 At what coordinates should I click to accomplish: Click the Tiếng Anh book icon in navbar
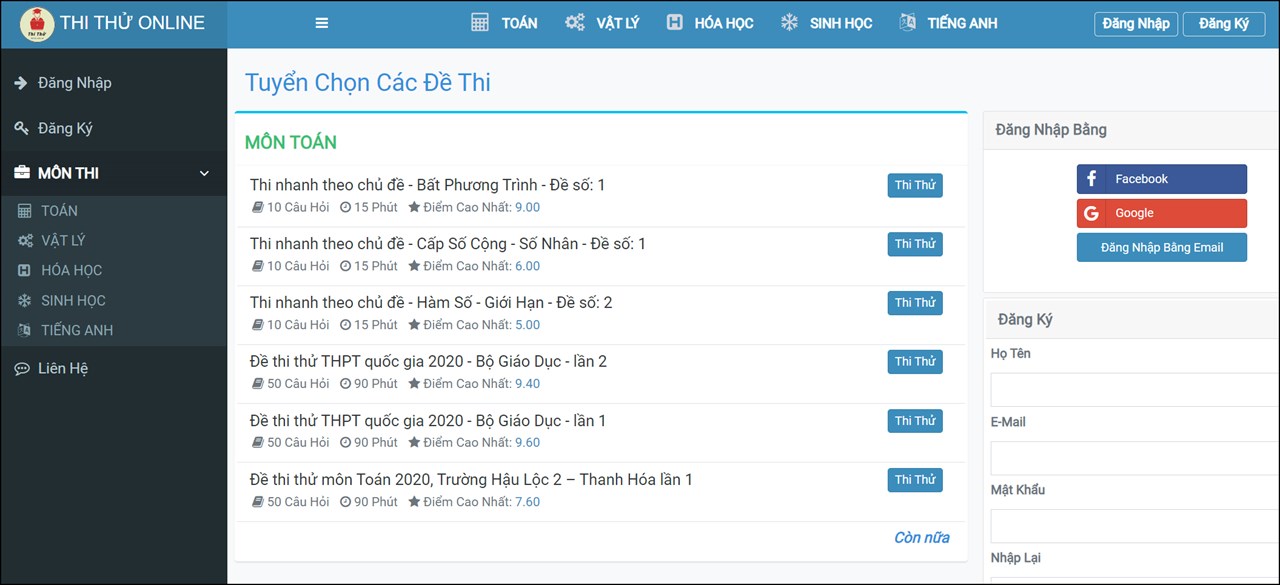point(908,23)
